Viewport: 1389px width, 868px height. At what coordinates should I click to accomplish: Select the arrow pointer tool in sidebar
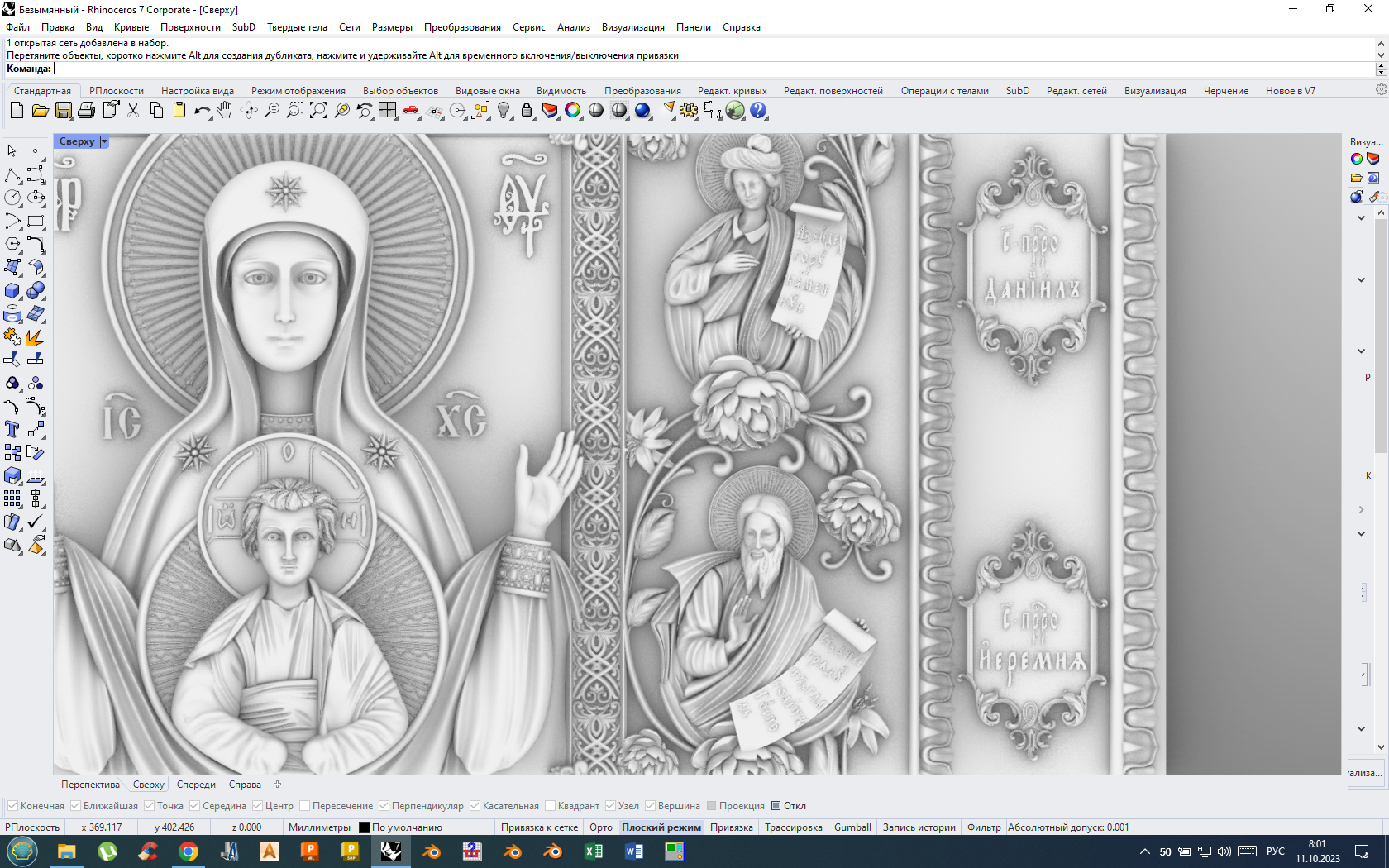[x=12, y=151]
